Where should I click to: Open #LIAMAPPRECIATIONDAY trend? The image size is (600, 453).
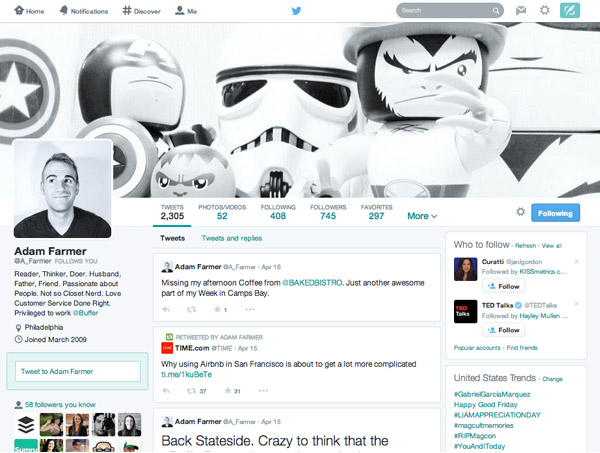(x=497, y=415)
